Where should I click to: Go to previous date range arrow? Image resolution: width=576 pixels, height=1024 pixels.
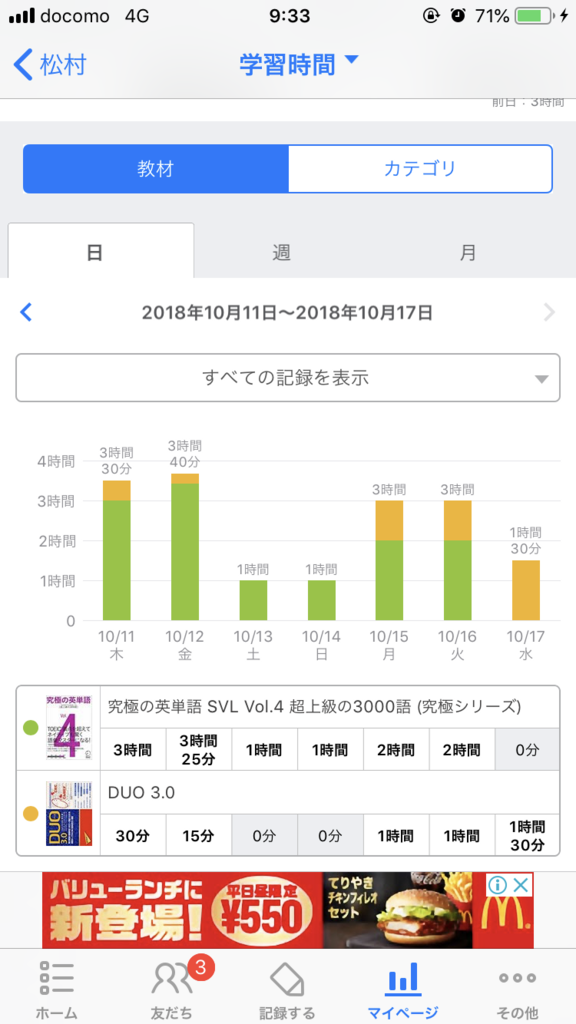[x=26, y=313]
